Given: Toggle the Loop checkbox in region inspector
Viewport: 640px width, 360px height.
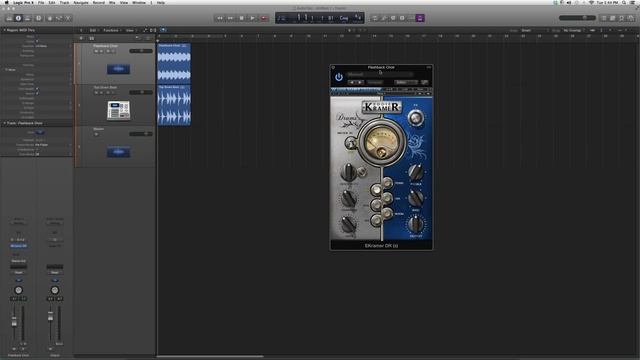Looking at the screenshot, I should tap(37, 41).
